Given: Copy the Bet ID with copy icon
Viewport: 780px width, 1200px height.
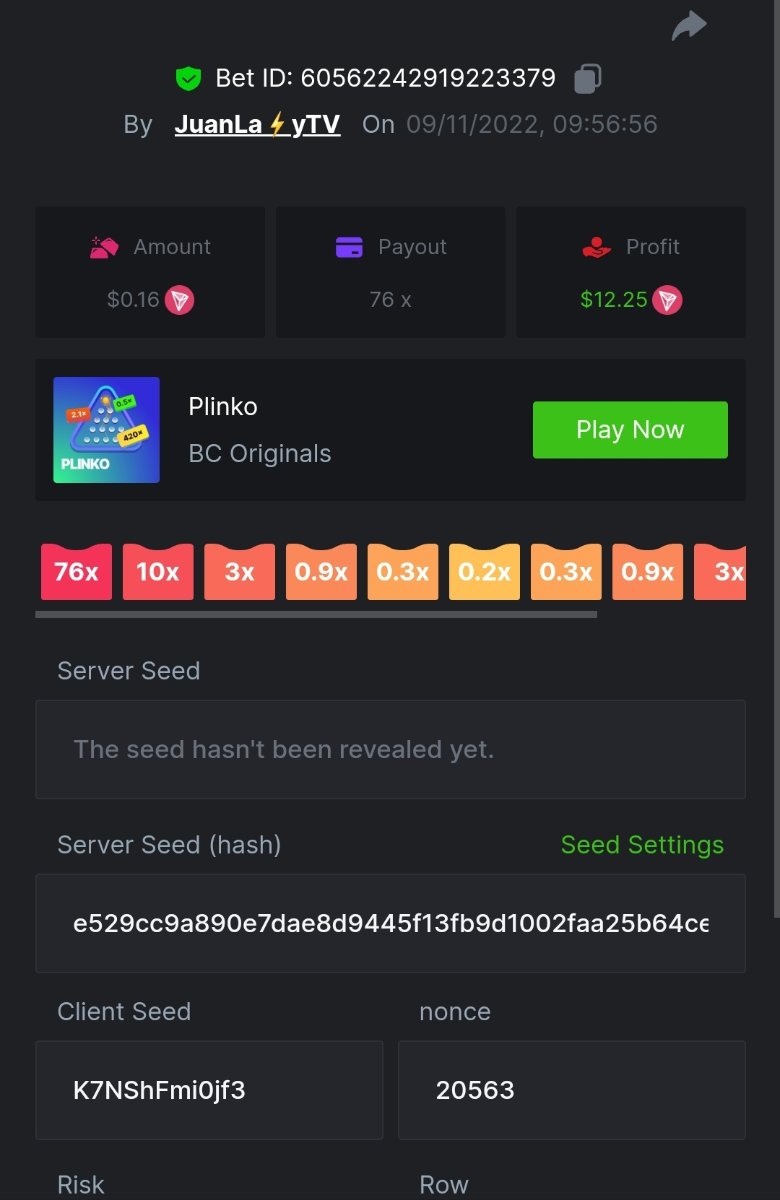Looking at the screenshot, I should point(588,78).
